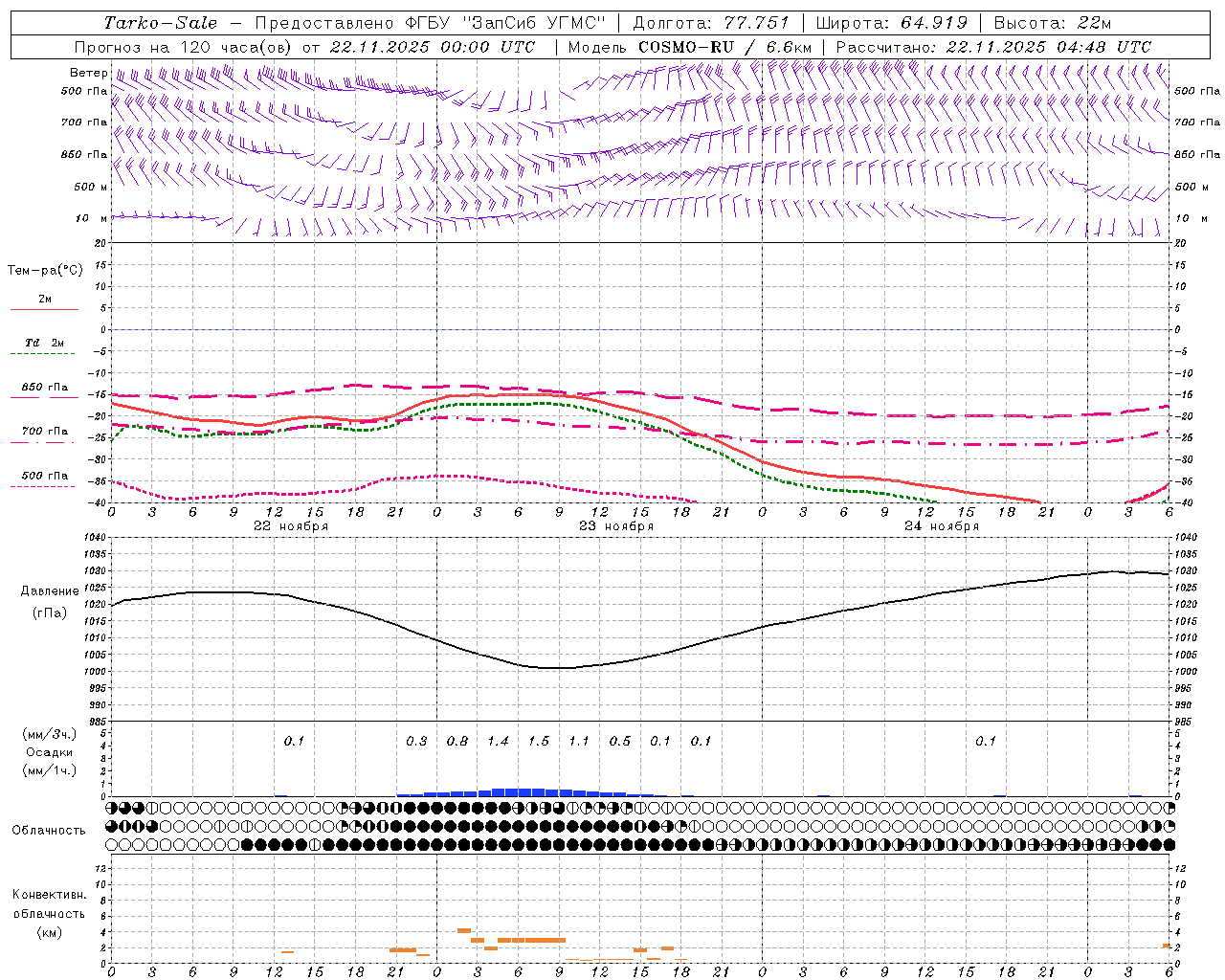Click the 1.5 precipitation amount value
1225x980 pixels.
(539, 741)
